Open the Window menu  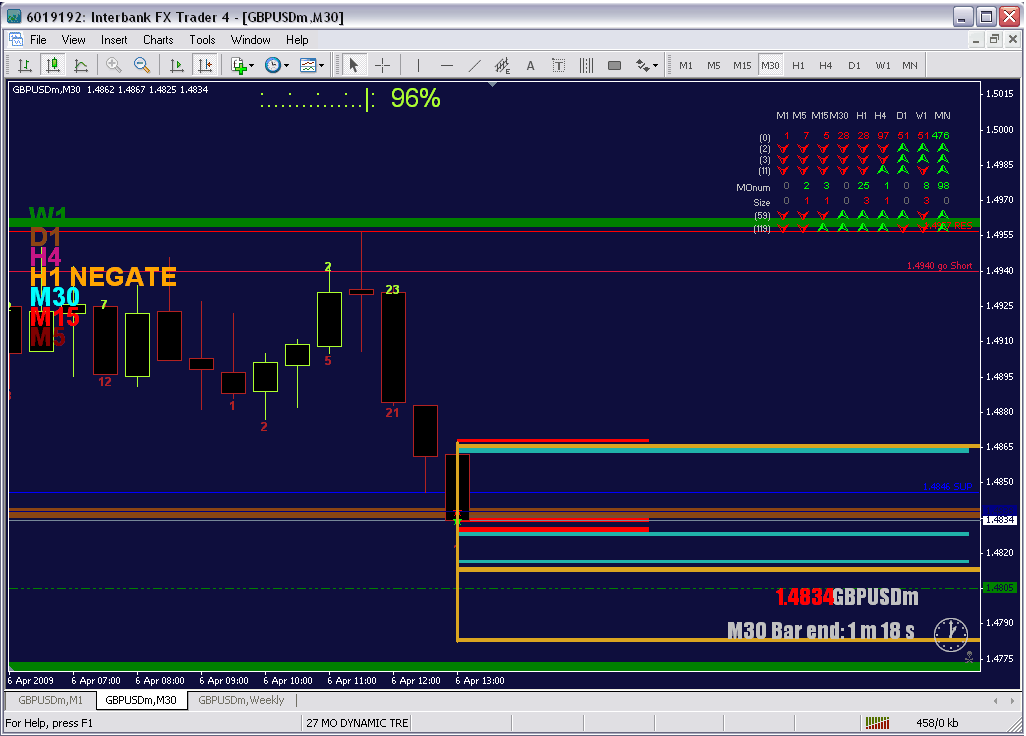click(251, 40)
